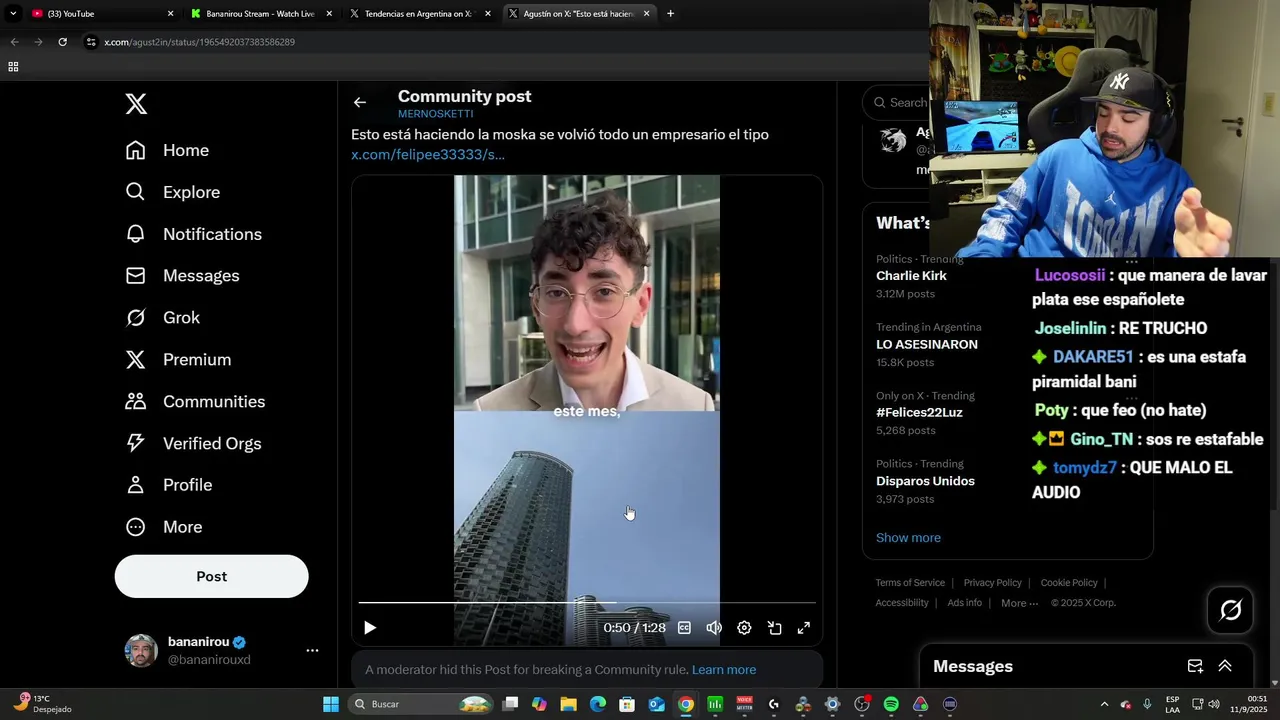Open LO ASESINARON trending topic
The width and height of the screenshot is (1280, 720).
927,344
